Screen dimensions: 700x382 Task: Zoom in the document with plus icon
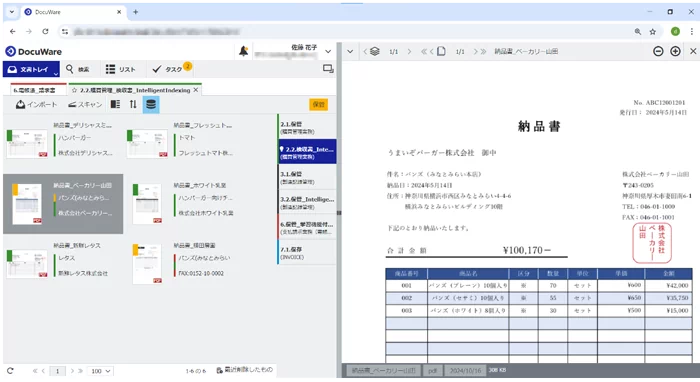coord(675,51)
